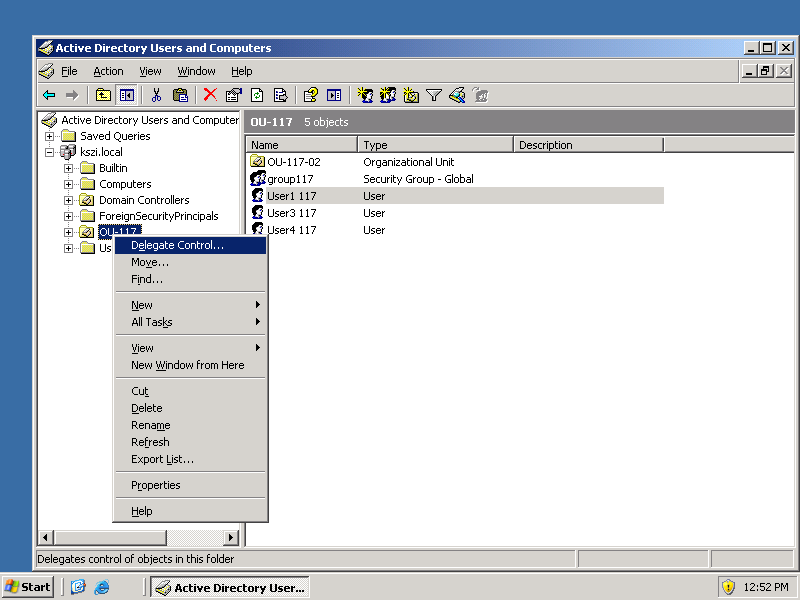The width and height of the screenshot is (800, 600).
Task: Select Export List... in context menu
Action: point(190,459)
